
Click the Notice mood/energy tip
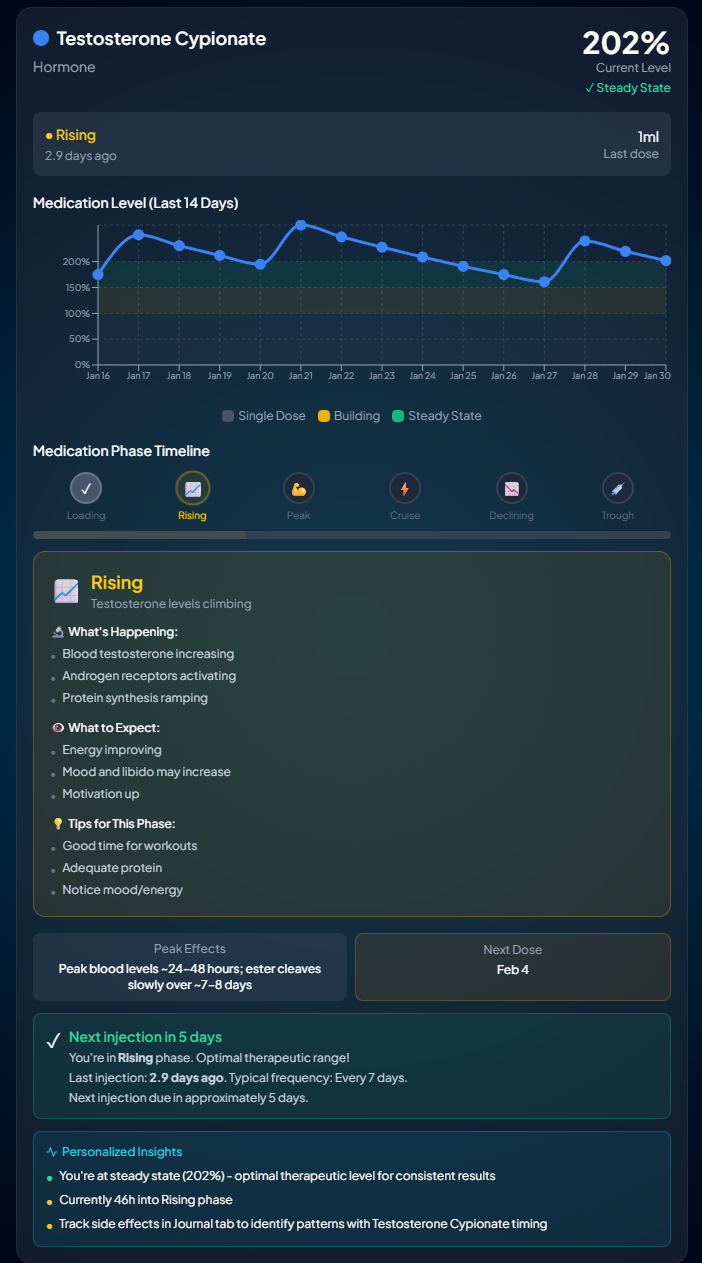point(123,890)
